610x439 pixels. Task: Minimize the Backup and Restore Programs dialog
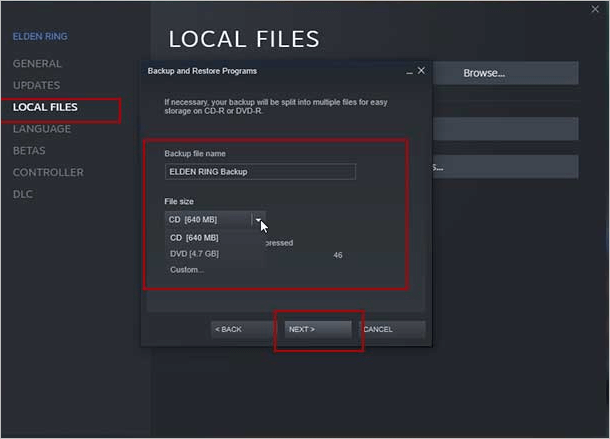409,71
